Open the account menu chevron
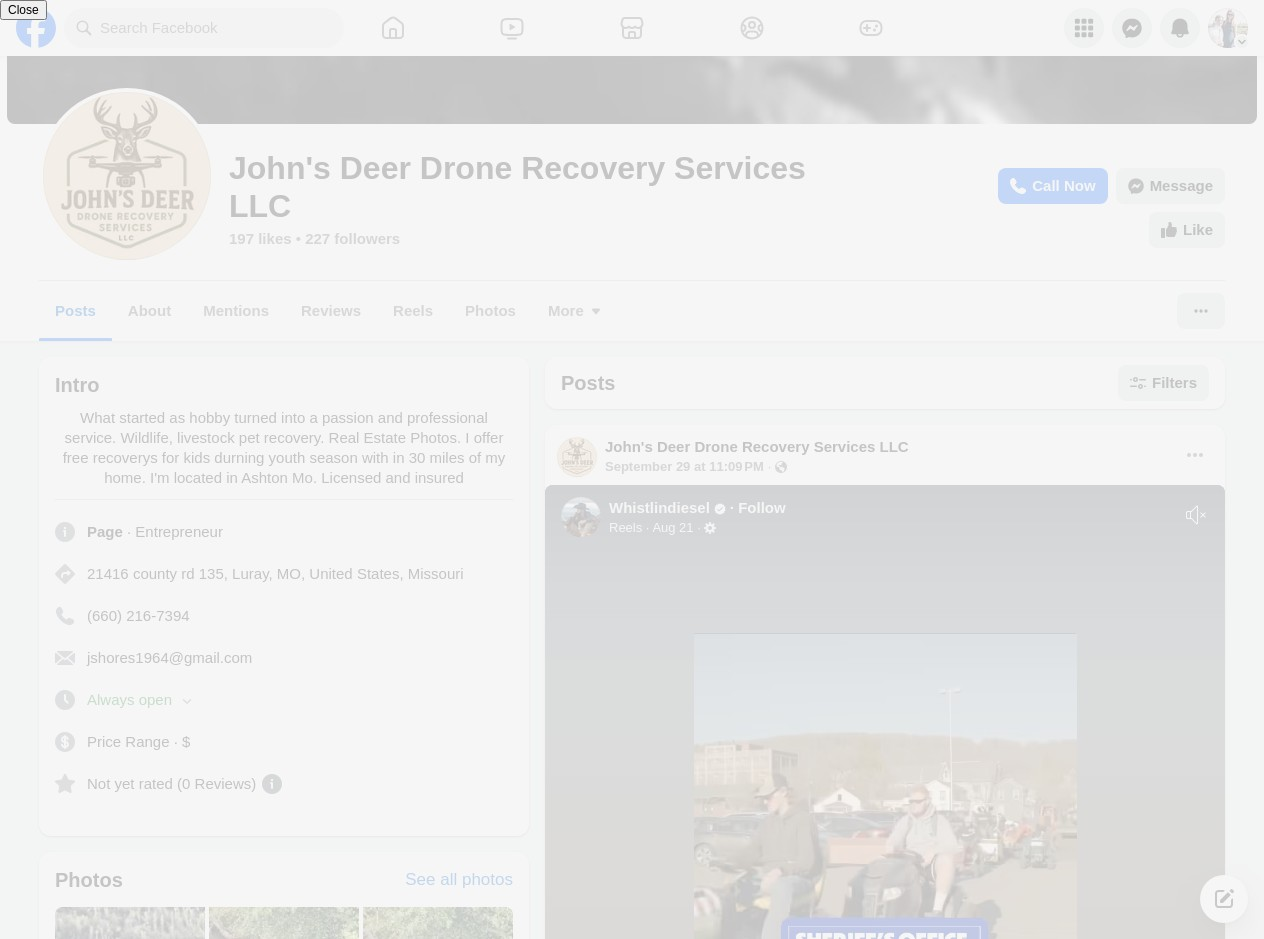This screenshot has height=939, width=1264. (x=1241, y=42)
